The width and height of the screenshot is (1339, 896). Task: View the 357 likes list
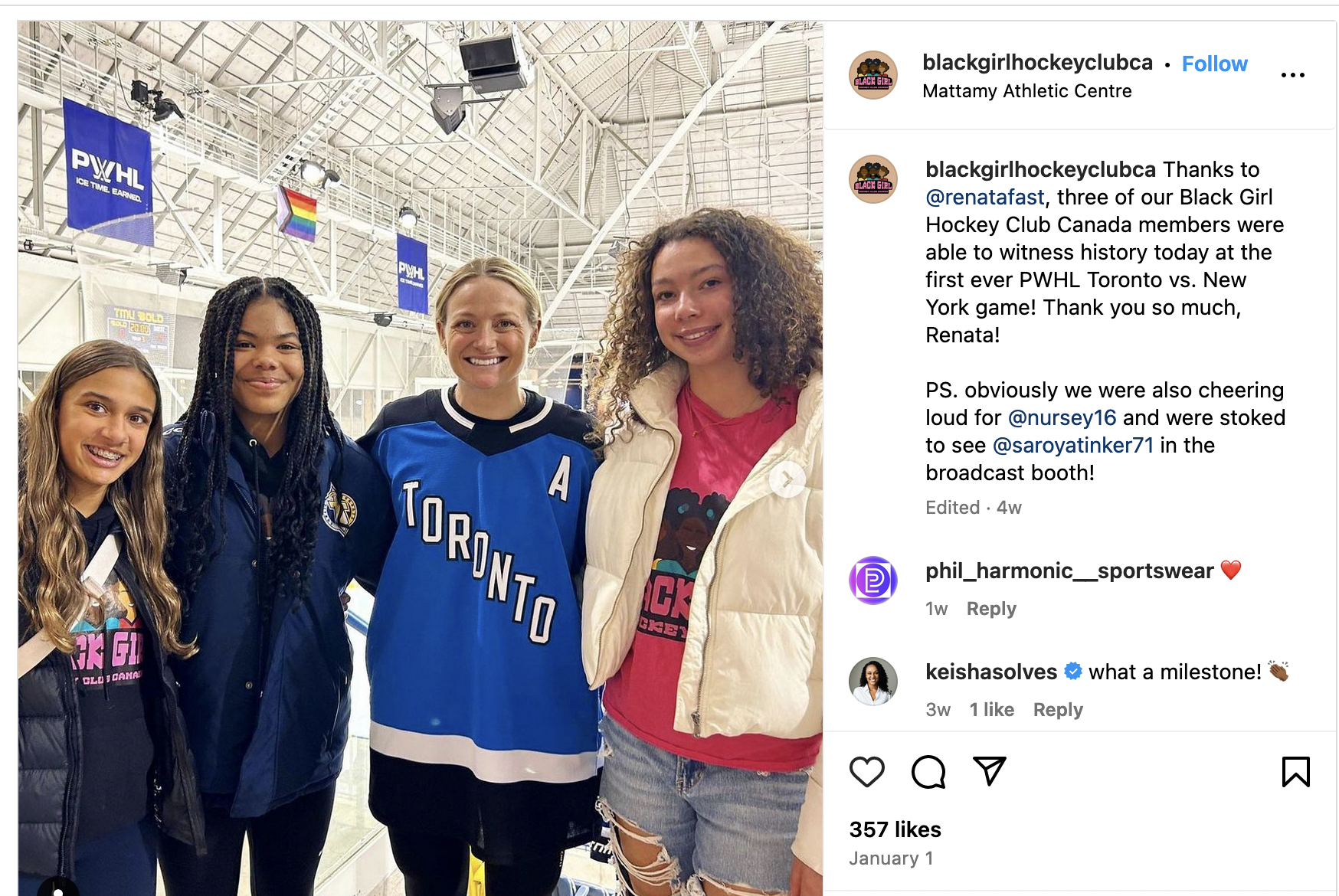[895, 830]
